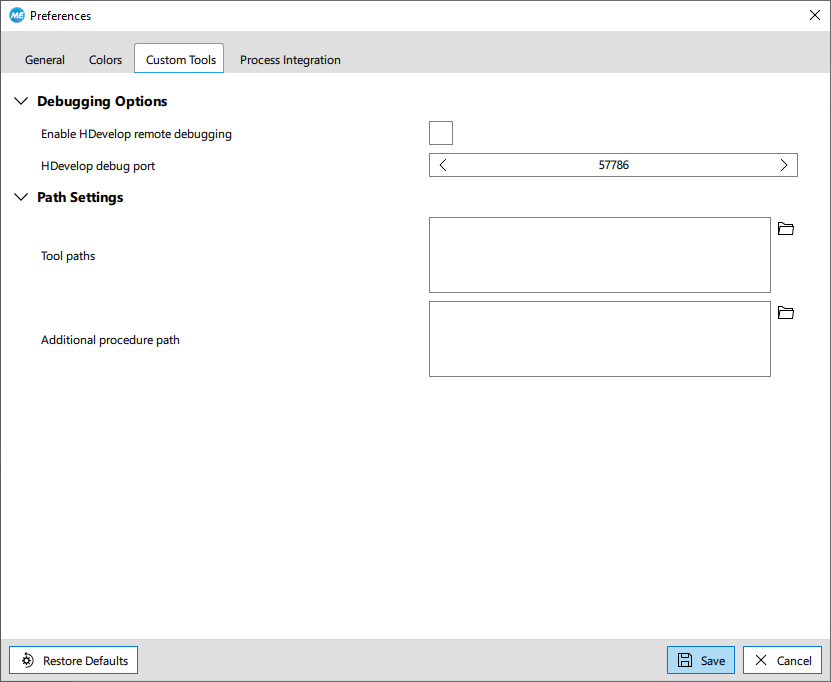
Task: Switch to the General tab
Action: pyautogui.click(x=45, y=60)
